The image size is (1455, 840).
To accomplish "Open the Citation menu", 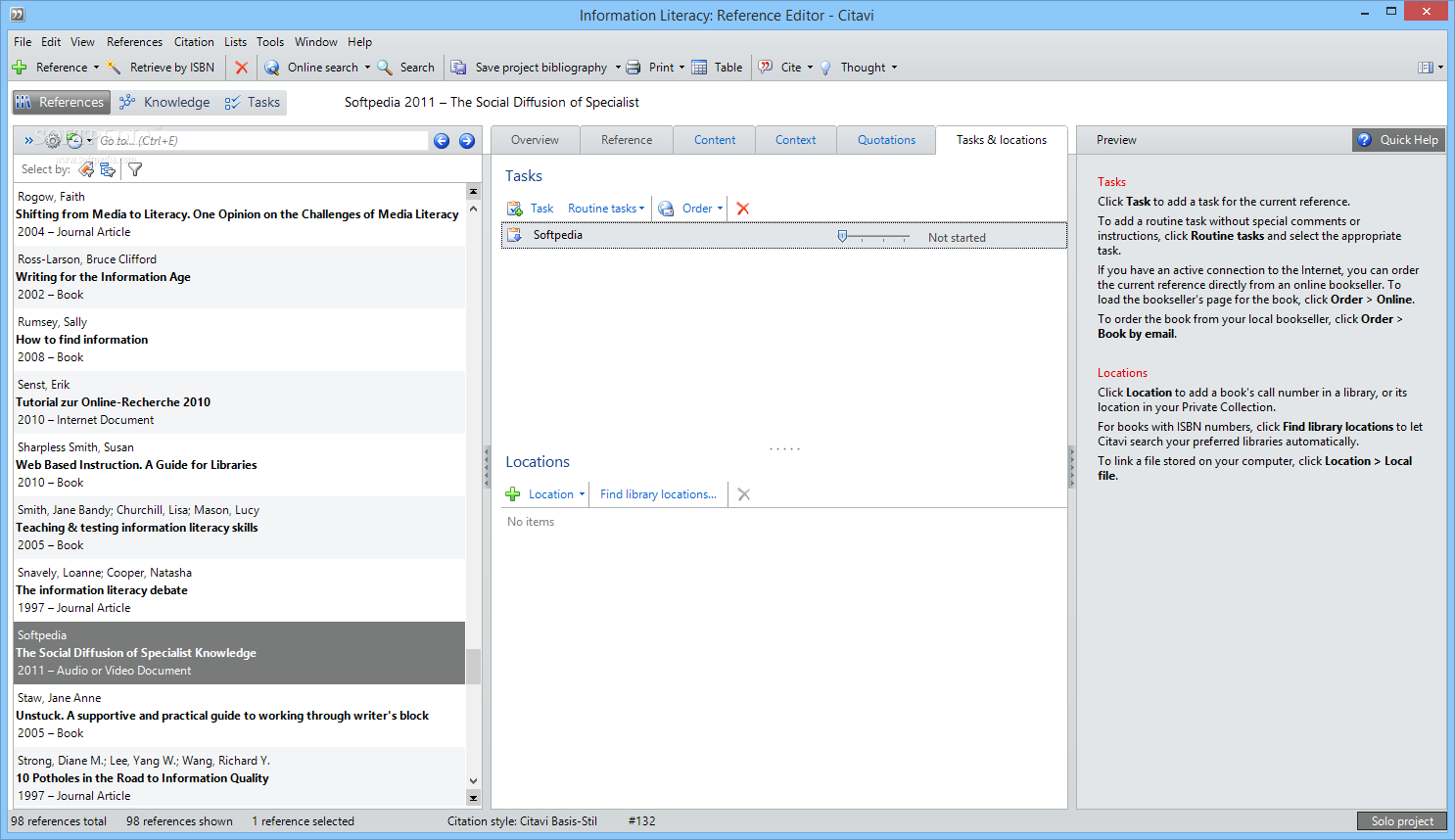I will (194, 42).
